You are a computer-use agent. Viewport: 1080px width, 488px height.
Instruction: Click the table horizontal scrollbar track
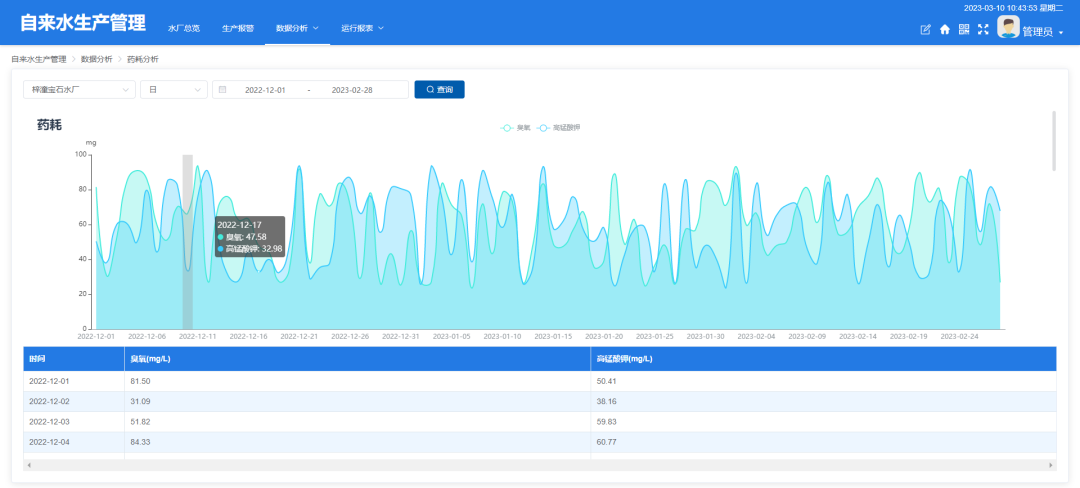[539, 465]
